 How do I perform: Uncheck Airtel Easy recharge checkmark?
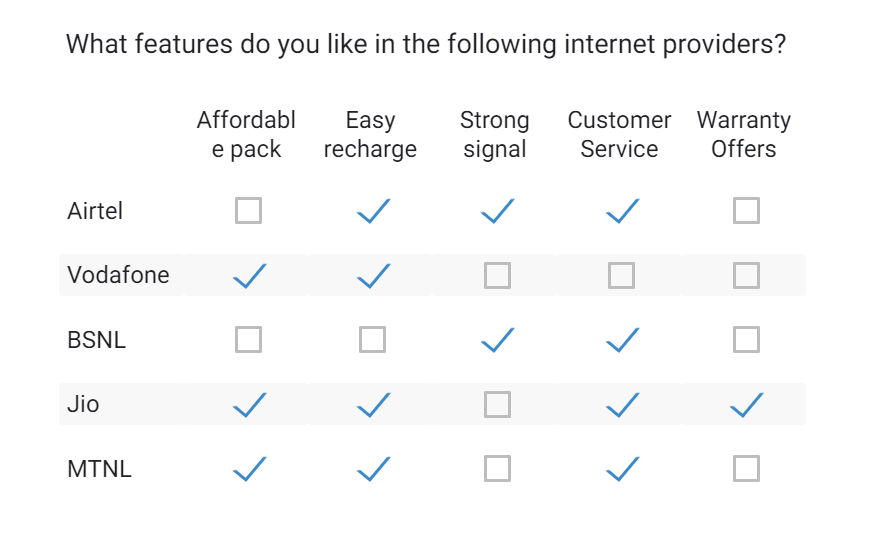[x=373, y=211]
